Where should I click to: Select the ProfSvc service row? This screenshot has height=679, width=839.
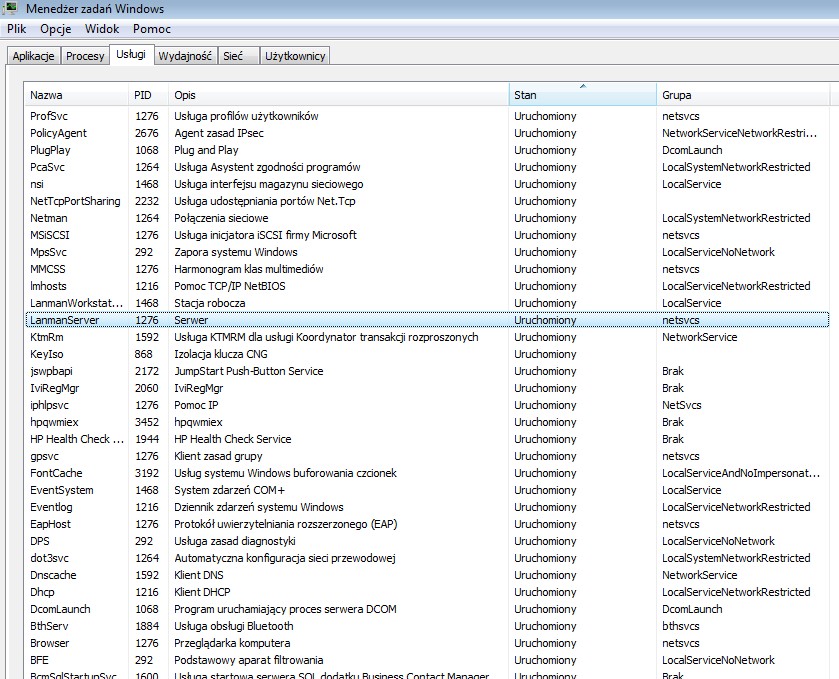(x=427, y=116)
